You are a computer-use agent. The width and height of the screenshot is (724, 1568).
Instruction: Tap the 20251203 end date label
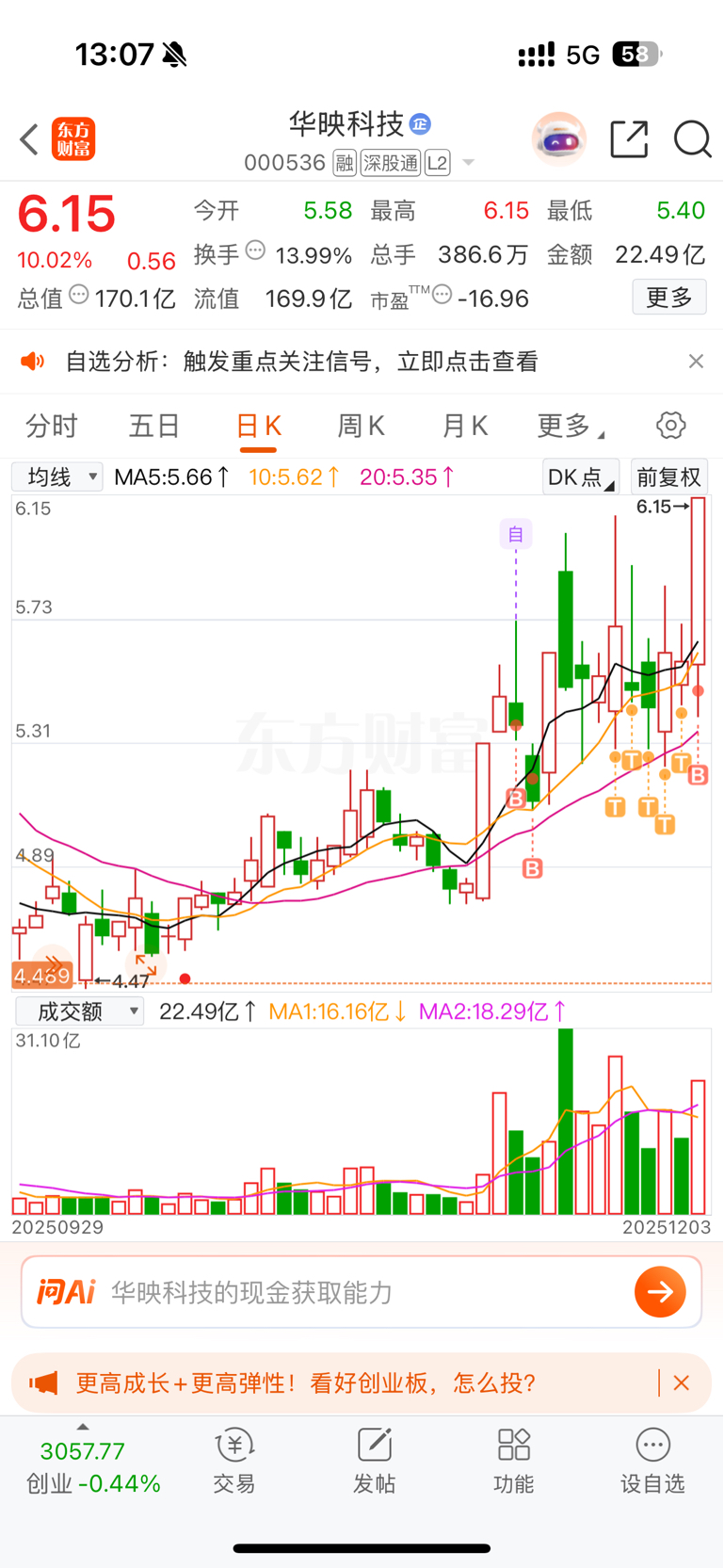pyautogui.click(x=667, y=1227)
